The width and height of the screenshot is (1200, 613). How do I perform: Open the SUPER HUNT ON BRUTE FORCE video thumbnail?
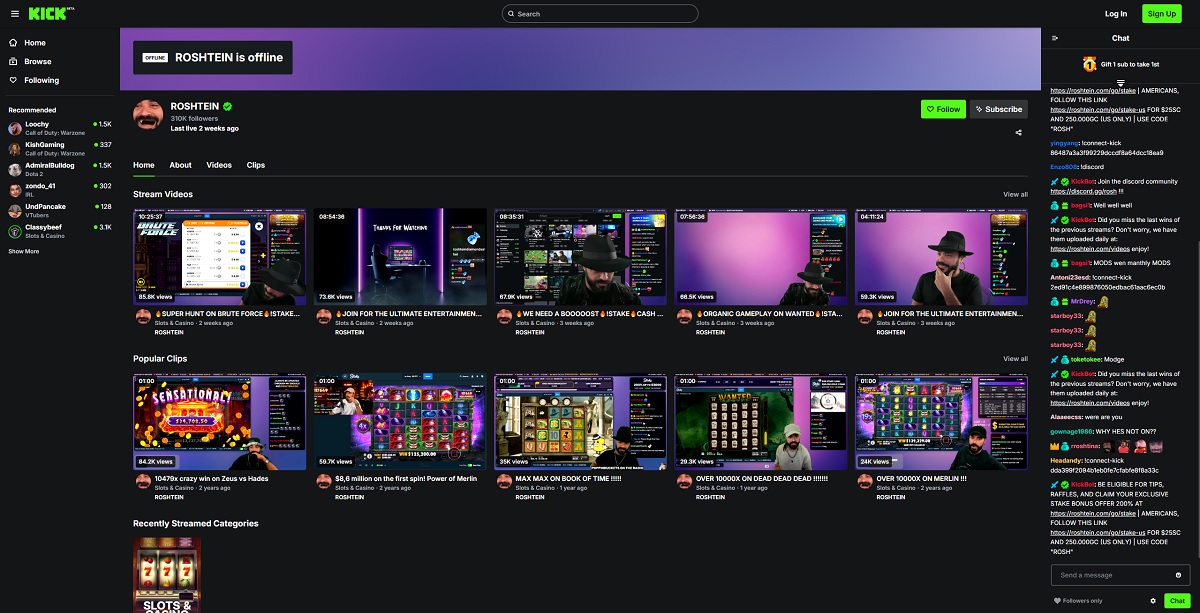(219, 257)
